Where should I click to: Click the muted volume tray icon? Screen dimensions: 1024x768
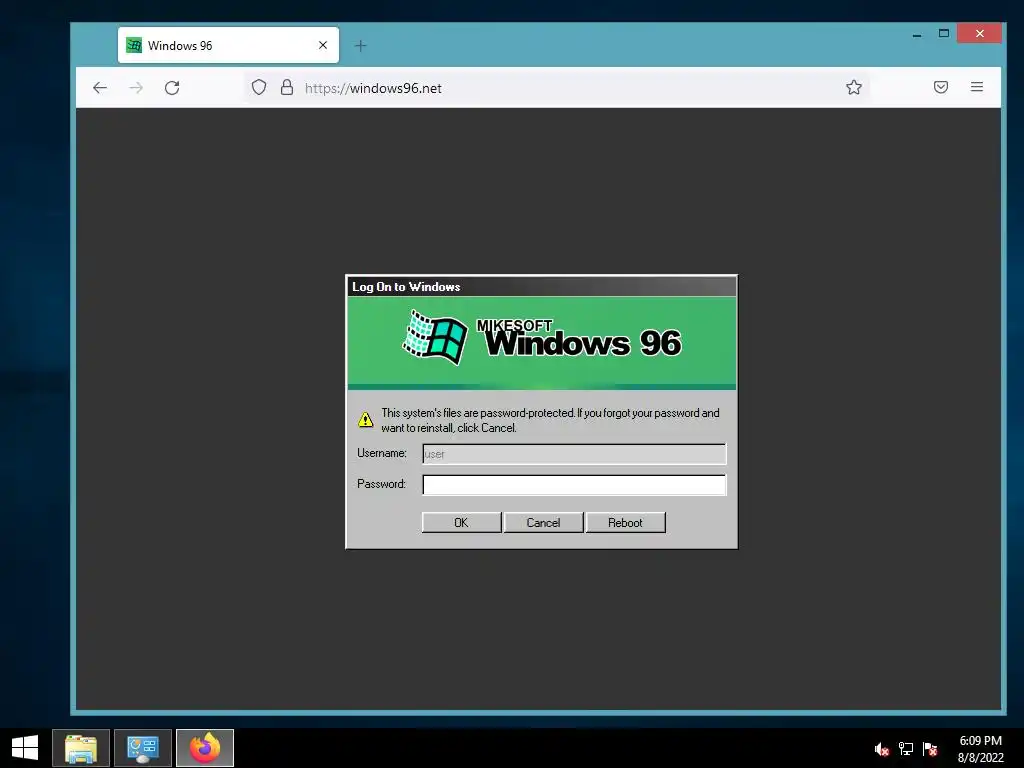(882, 749)
